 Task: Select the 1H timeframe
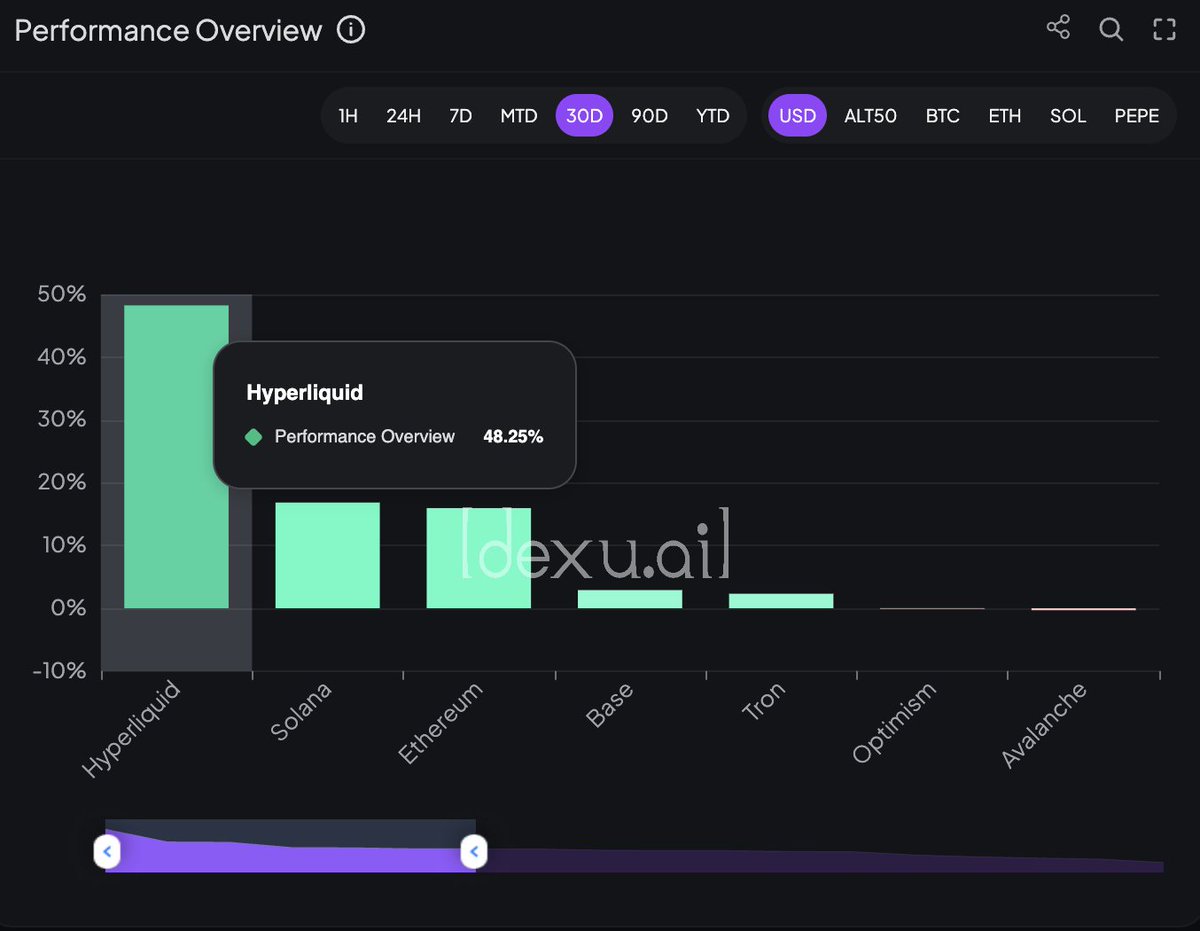click(348, 116)
